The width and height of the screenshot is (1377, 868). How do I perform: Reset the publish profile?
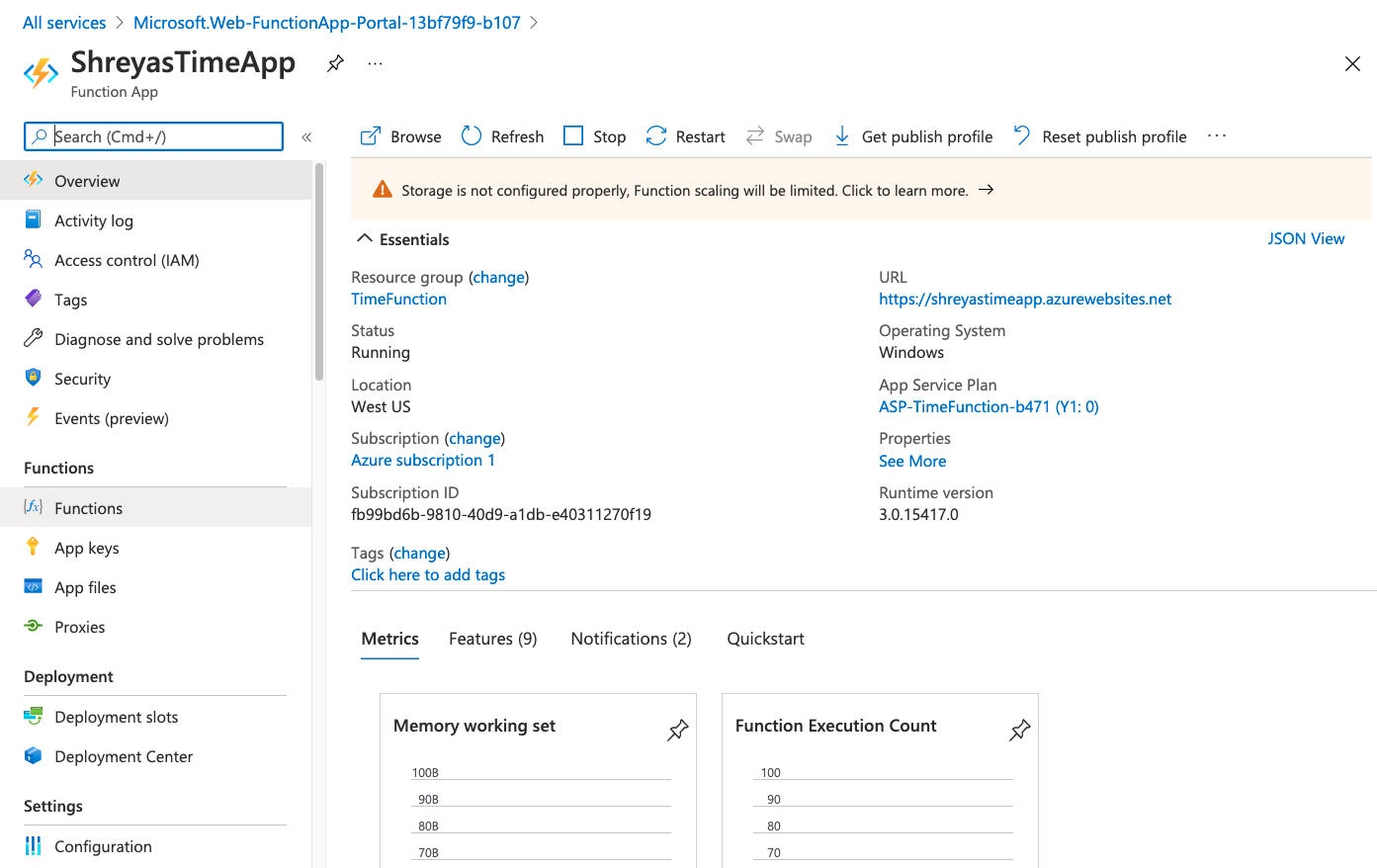1099,136
